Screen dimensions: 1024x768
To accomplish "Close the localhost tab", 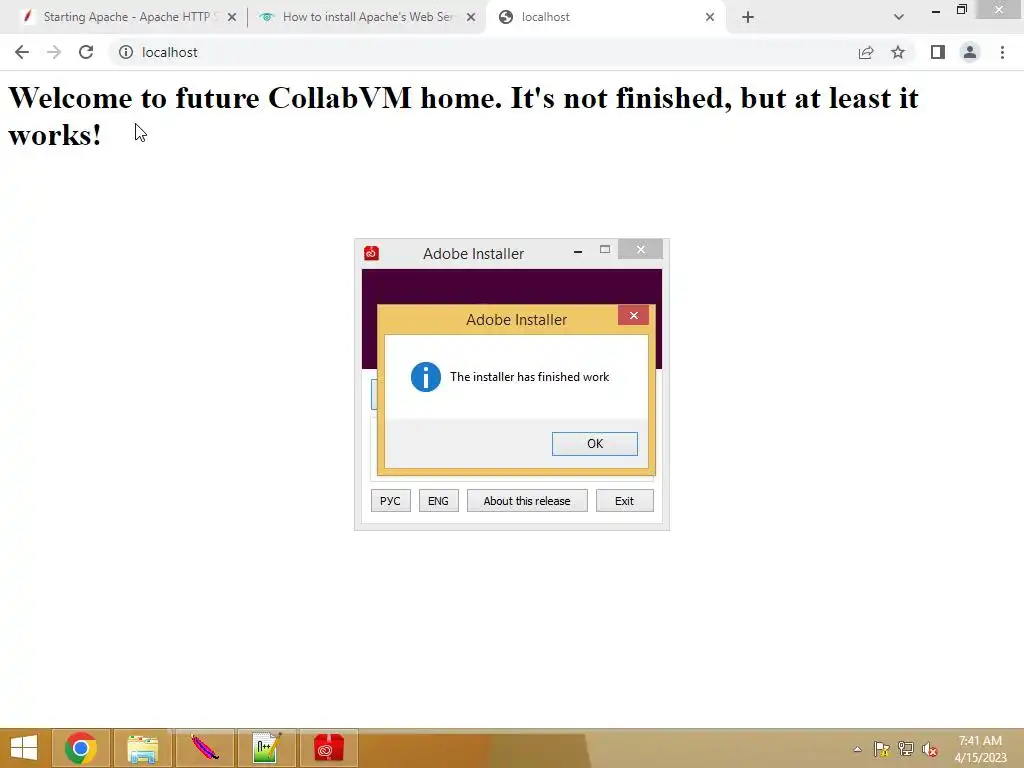I will pyautogui.click(x=710, y=17).
